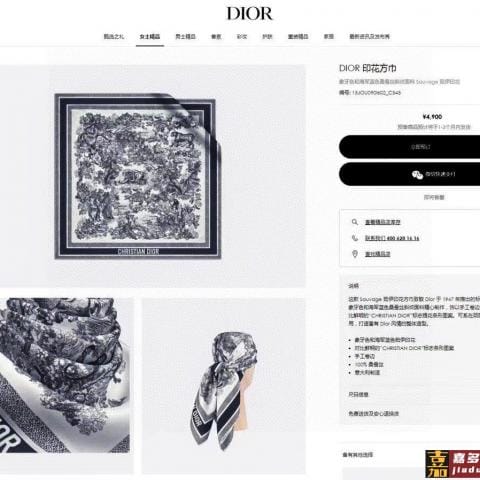Screen dimensions: 480x480
Task: Click the WeChat quick pay button
Action: coord(410,174)
